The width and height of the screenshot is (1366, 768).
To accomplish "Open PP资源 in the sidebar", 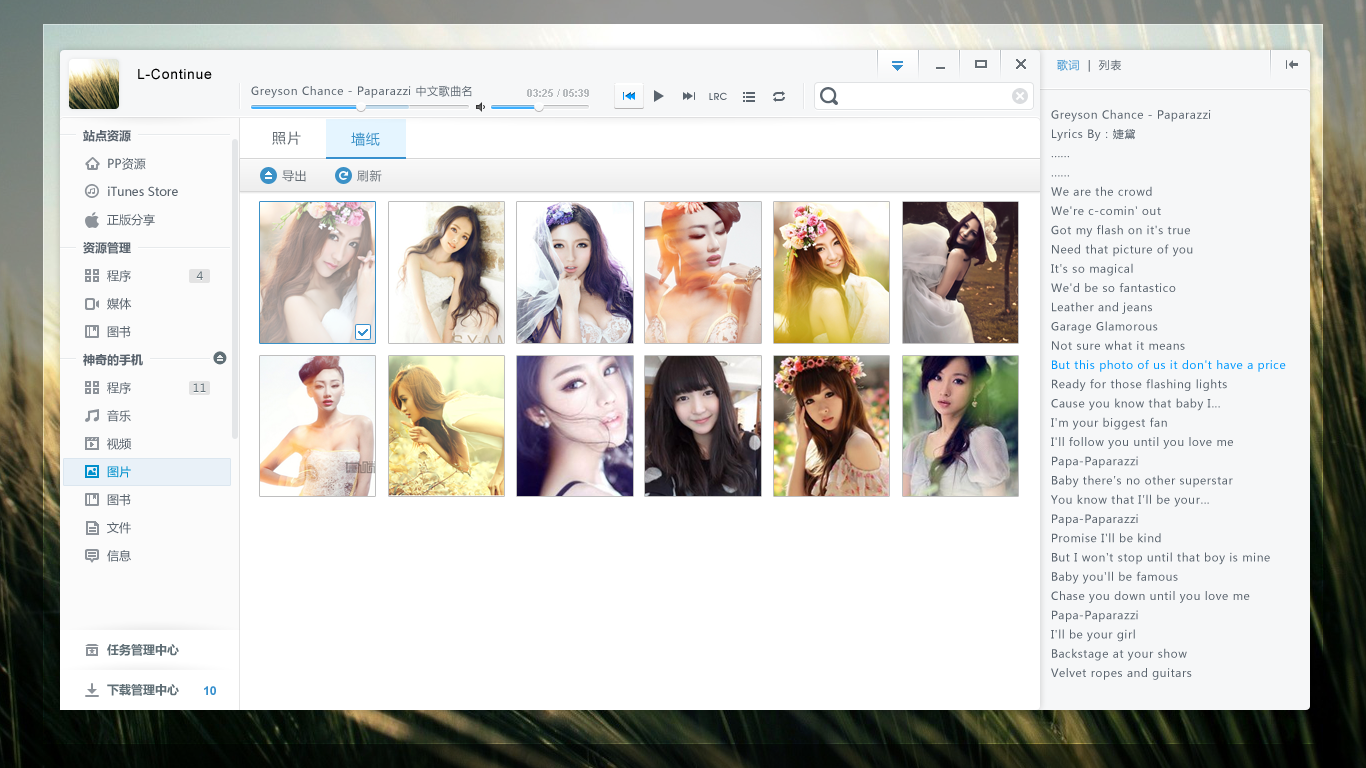I will pos(146,164).
